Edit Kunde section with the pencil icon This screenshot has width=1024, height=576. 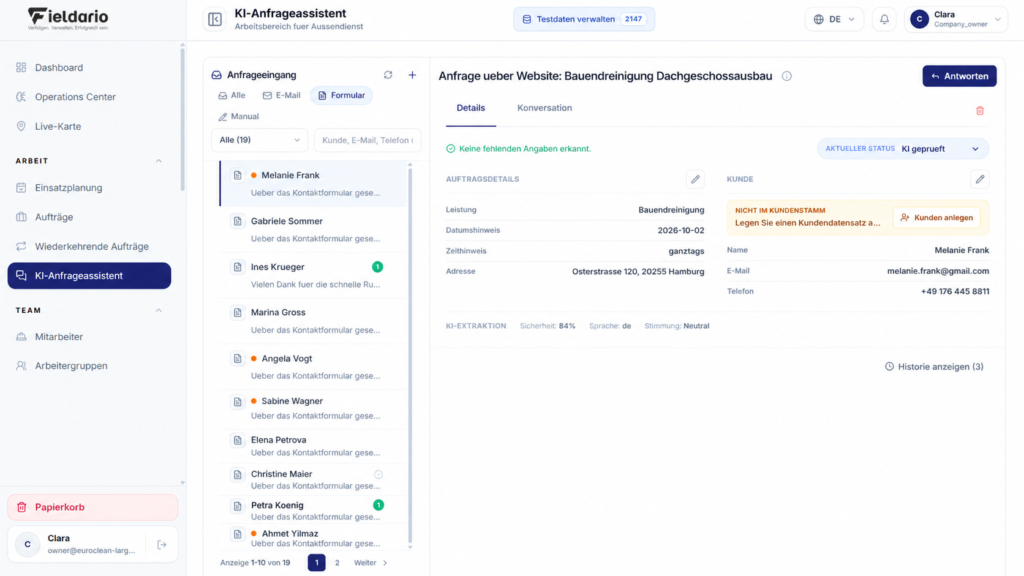click(x=980, y=179)
